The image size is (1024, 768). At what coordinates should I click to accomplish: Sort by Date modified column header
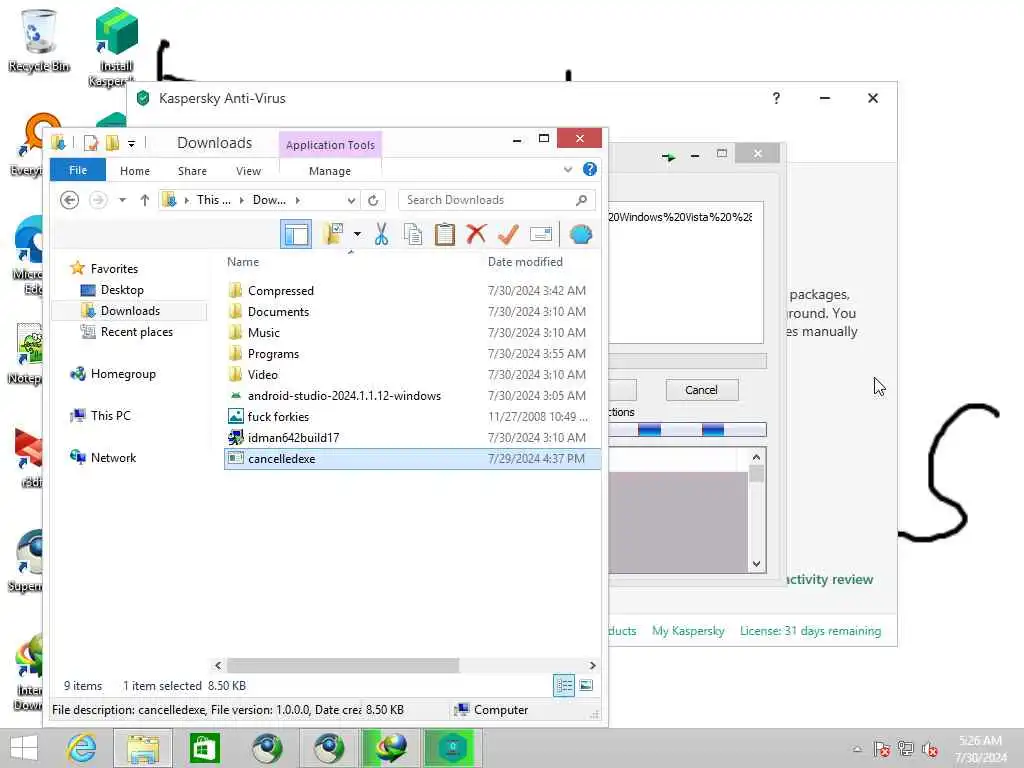coord(525,262)
